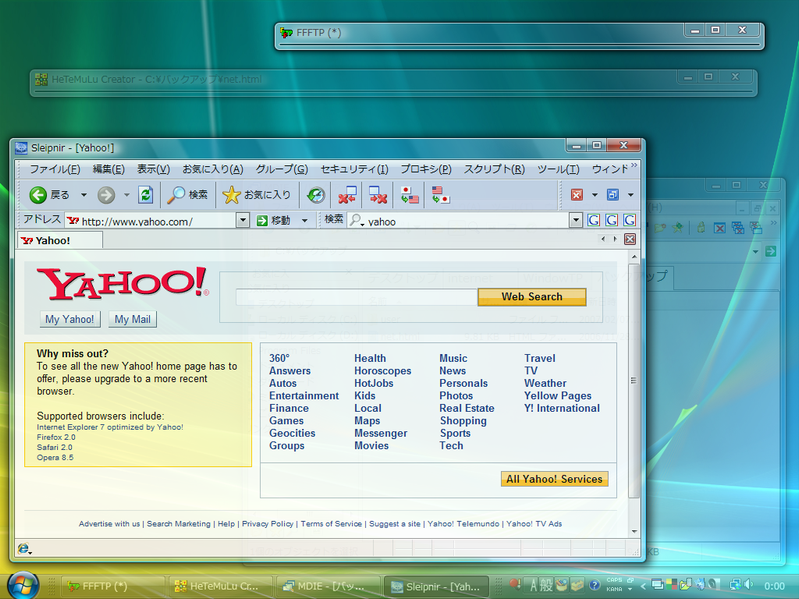Screen dimensions: 799x599
Task: Click right tab-scroll arrow in tab bar
Action: pyautogui.click(x=615, y=239)
